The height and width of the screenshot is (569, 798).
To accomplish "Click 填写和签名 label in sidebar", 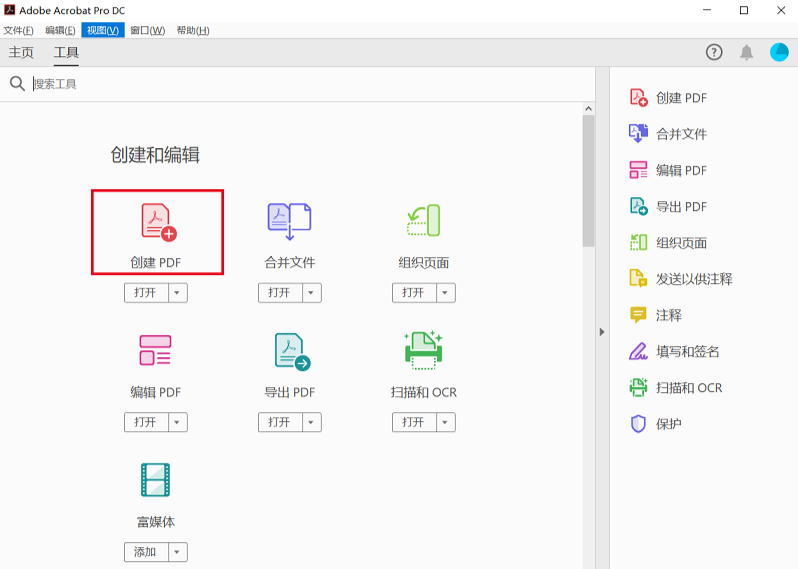I will tap(688, 352).
